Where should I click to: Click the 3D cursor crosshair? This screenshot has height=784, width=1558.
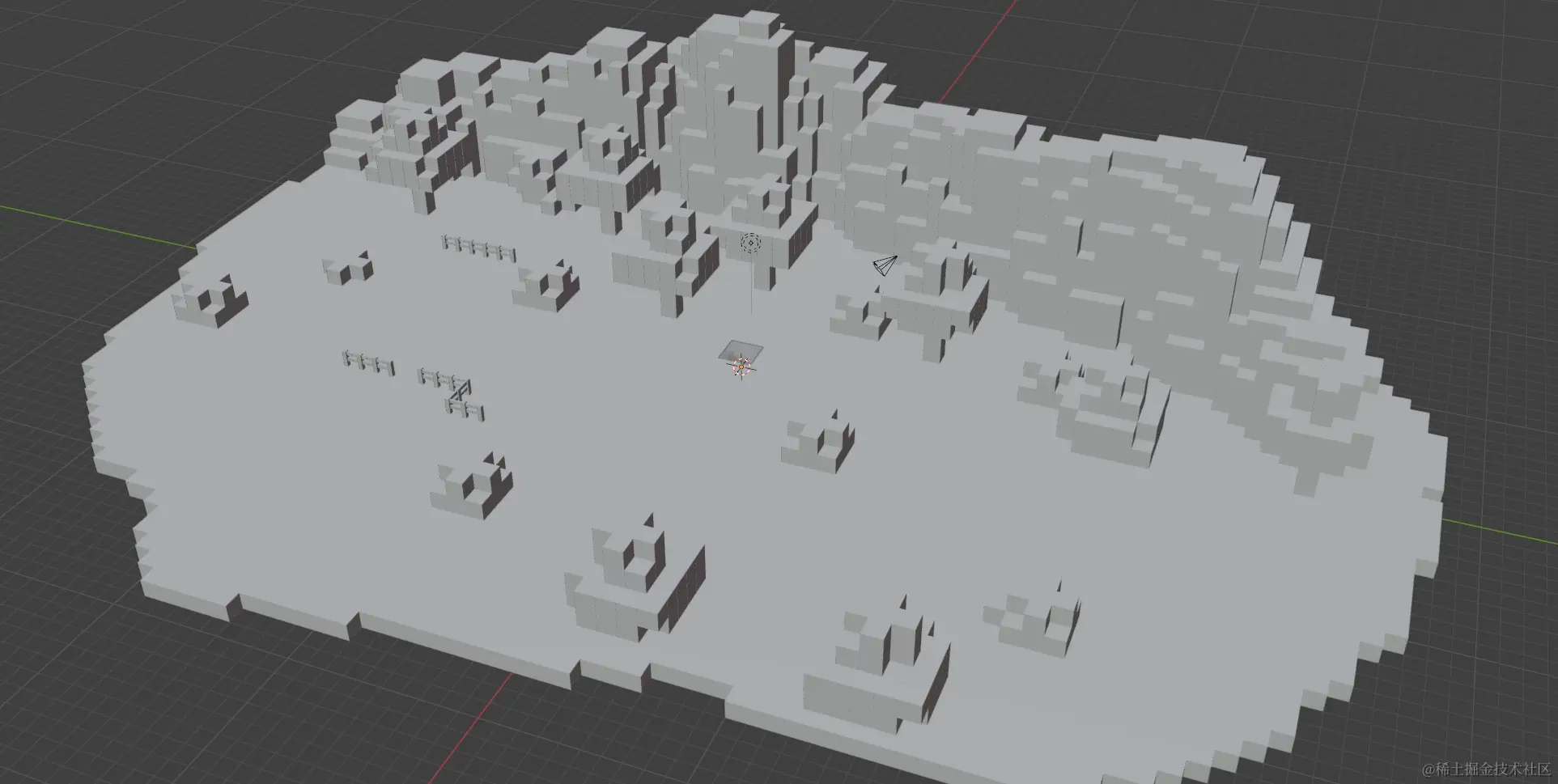tap(741, 368)
